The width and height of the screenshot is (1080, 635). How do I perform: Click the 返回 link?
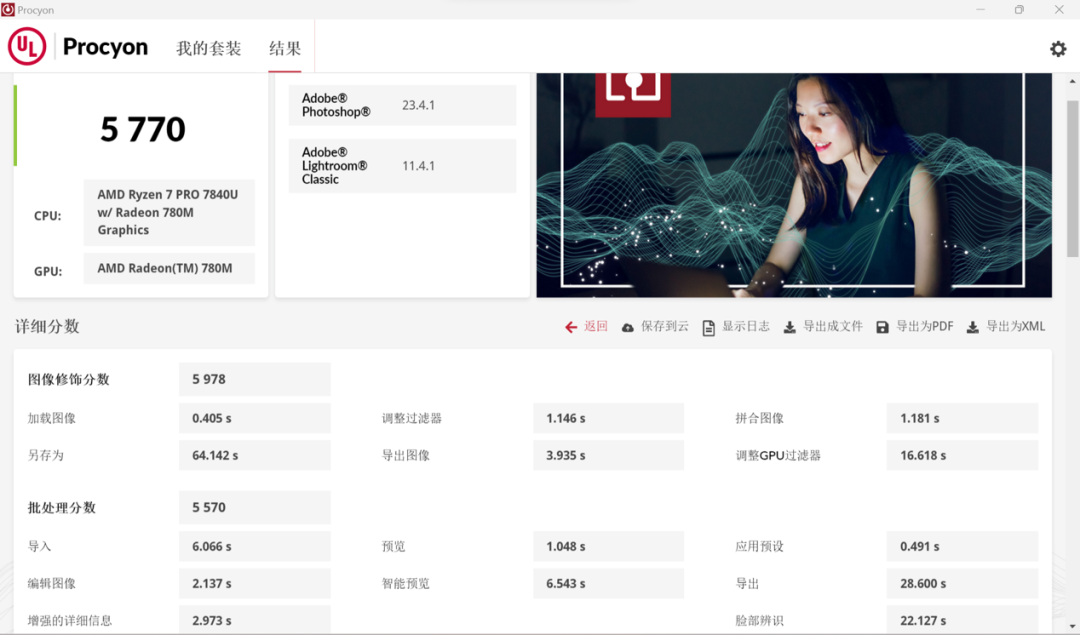(x=596, y=326)
